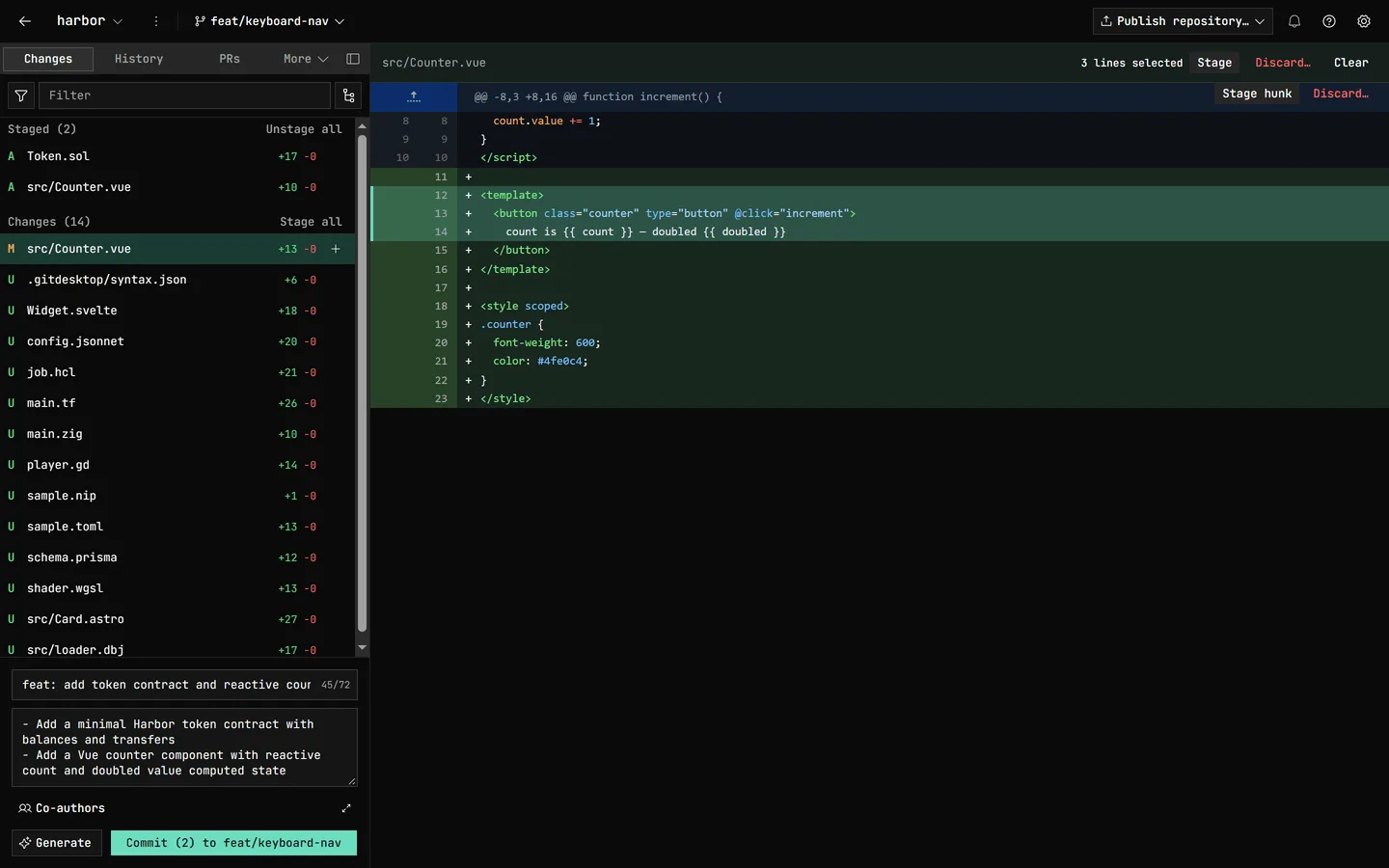
Task: Select main.tf in Changes list
Action: pyautogui.click(x=177, y=403)
